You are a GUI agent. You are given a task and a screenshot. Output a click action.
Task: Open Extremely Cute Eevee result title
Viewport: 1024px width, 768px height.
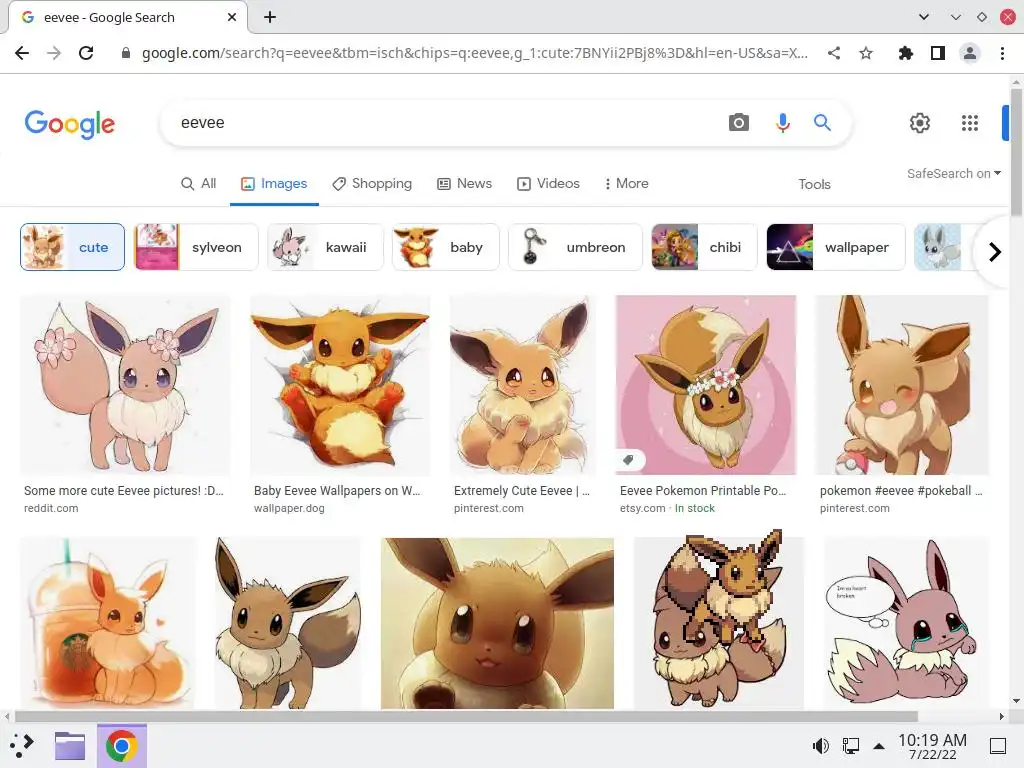coord(522,490)
